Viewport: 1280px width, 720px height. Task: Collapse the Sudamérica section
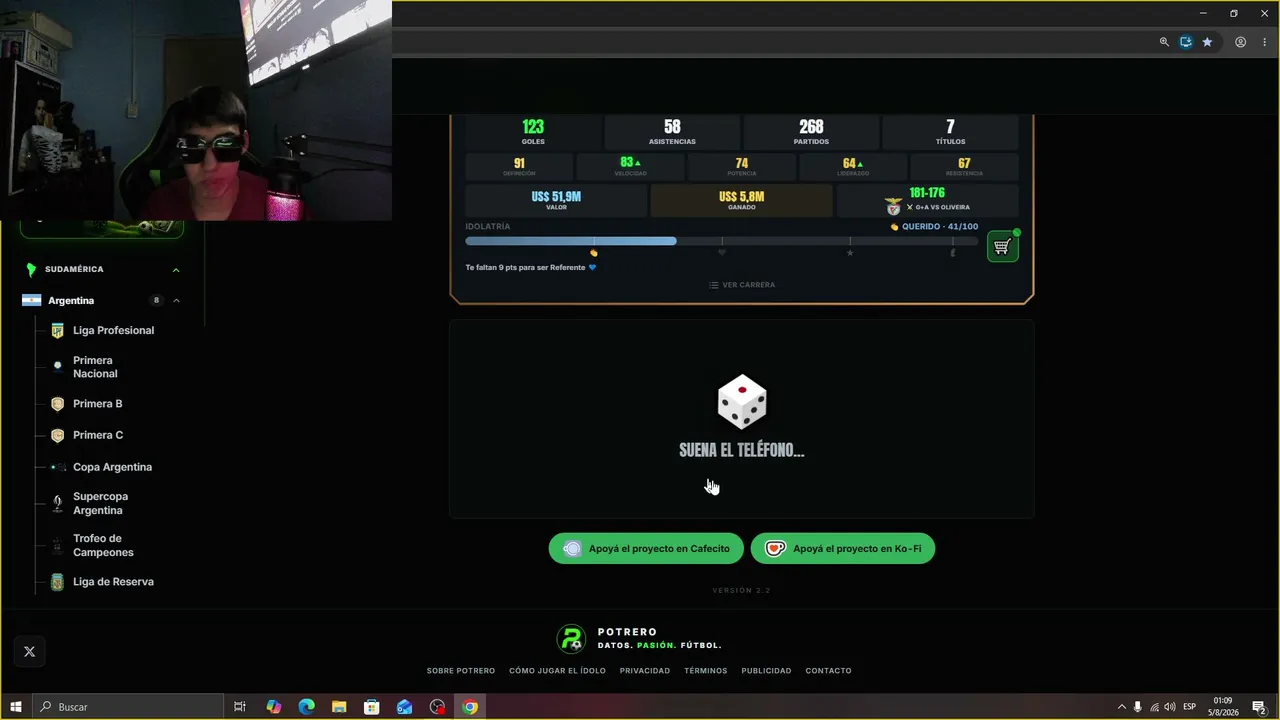pyautogui.click(x=176, y=270)
